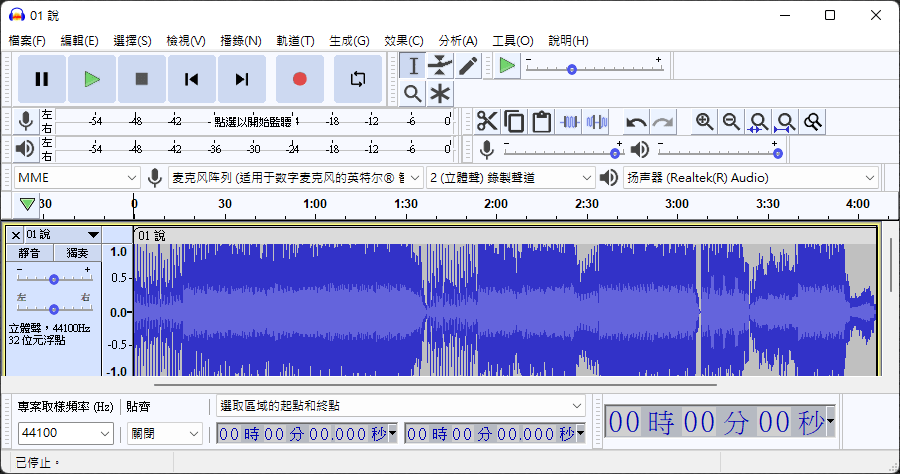Open the project sample rate 44100 dropdown
The image size is (900, 474).
pyautogui.click(x=65, y=433)
